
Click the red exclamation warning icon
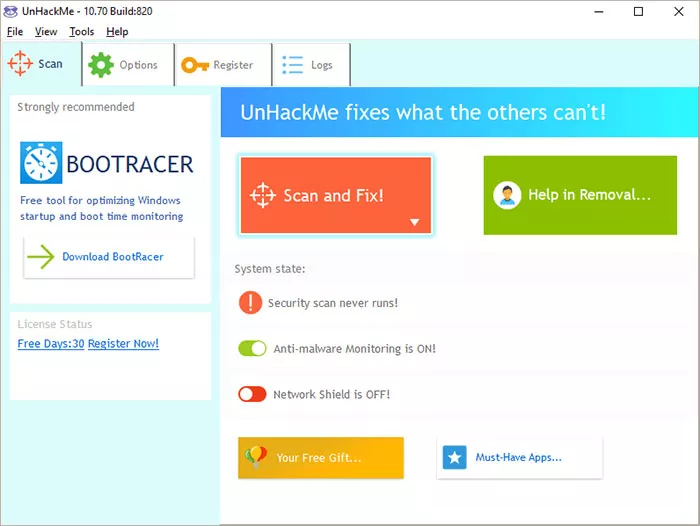(250, 303)
